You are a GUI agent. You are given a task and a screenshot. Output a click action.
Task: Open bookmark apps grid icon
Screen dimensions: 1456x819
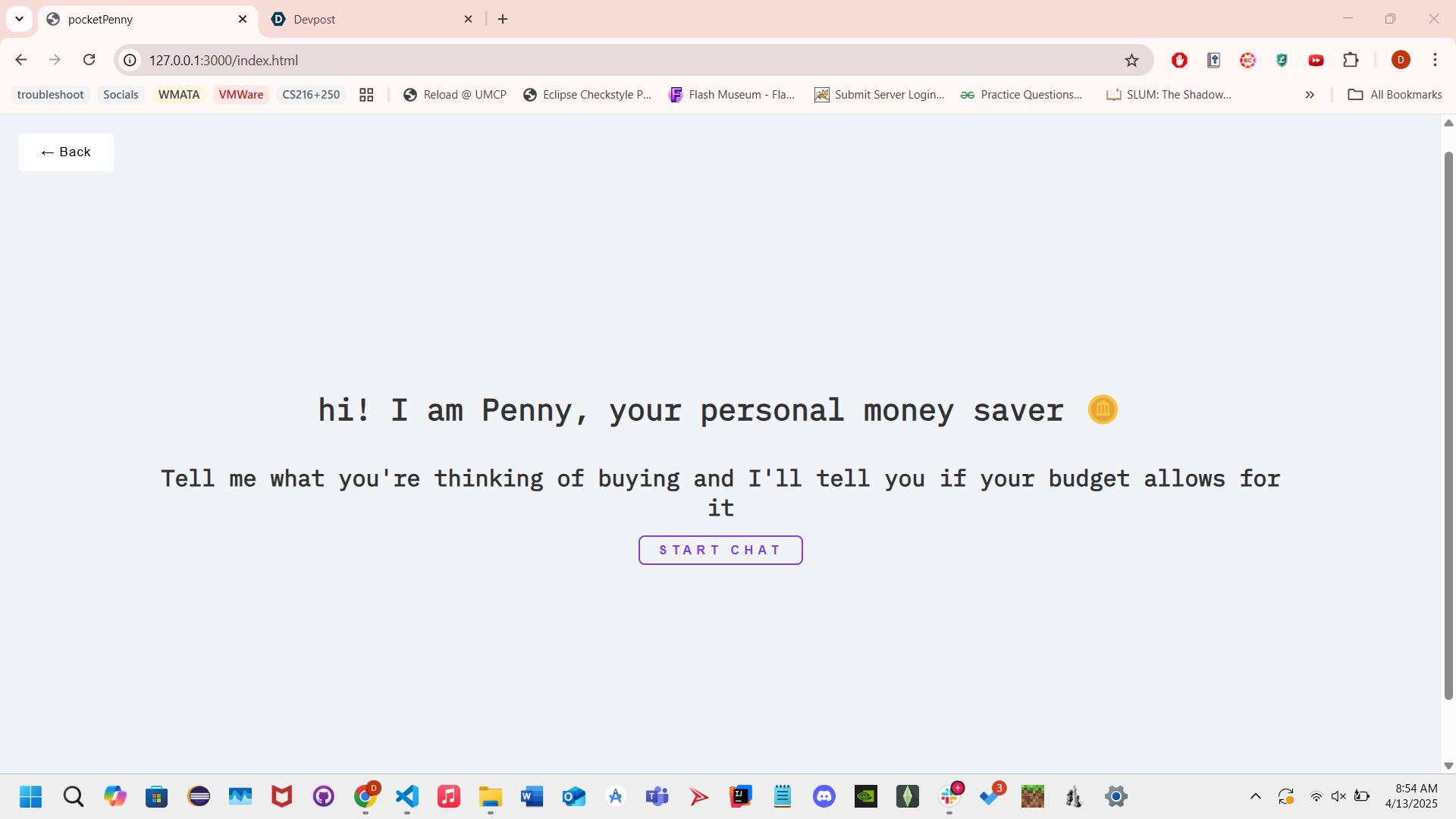pos(366,95)
